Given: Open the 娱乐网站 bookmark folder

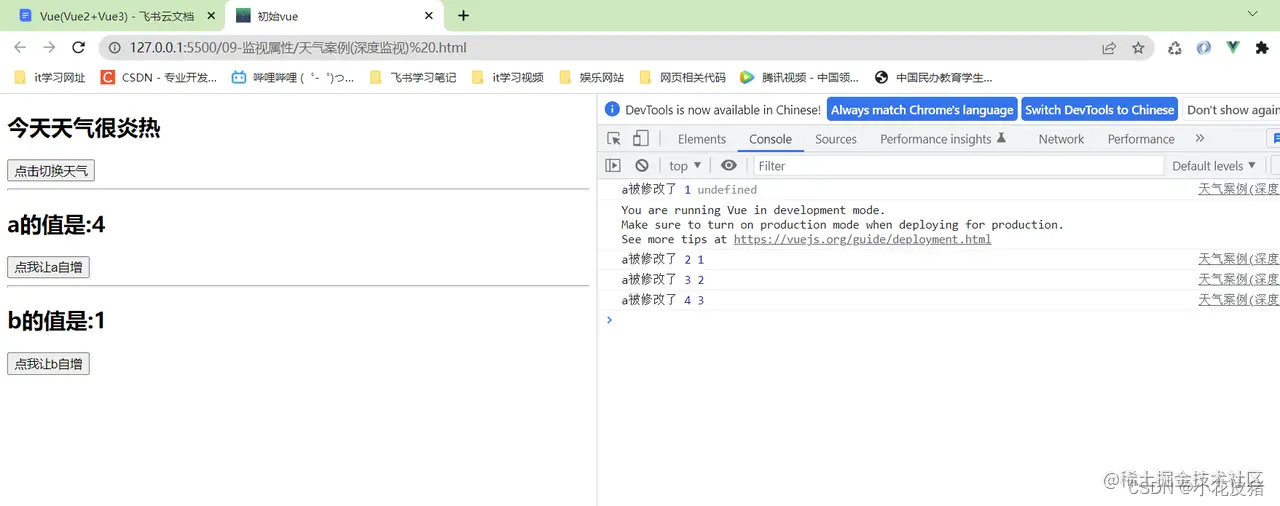Looking at the screenshot, I should (592, 77).
